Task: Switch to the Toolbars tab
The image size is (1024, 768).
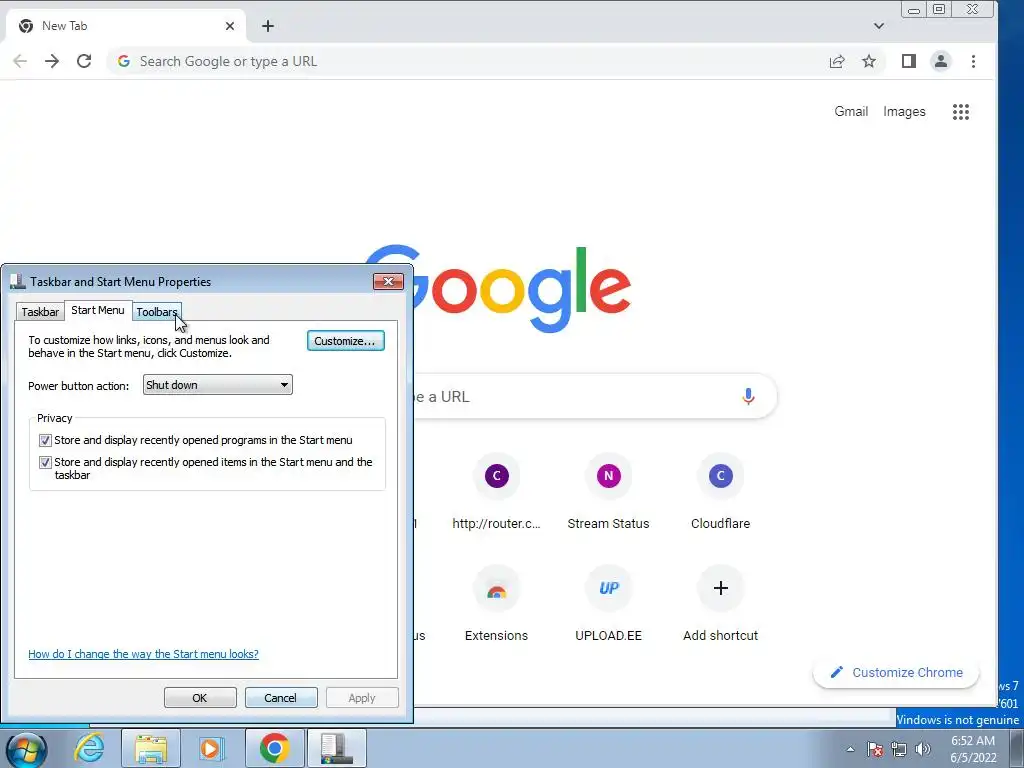Action: pos(157,312)
